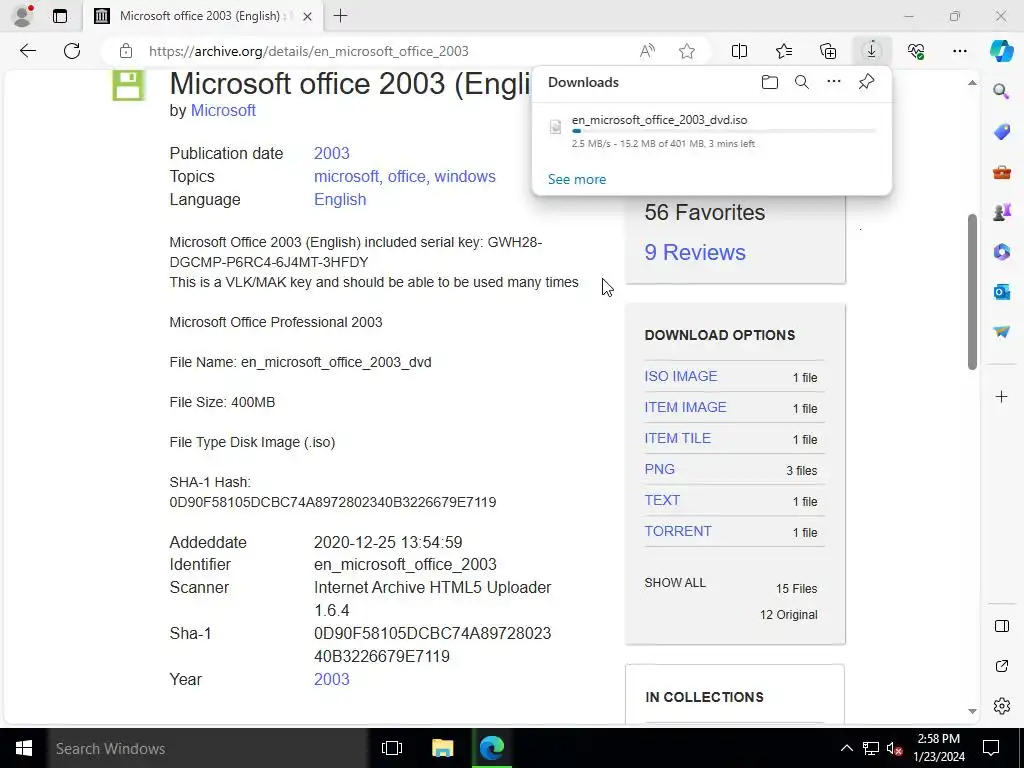Download the TORRENT option
Screen dimensions: 1024x768
(678, 531)
